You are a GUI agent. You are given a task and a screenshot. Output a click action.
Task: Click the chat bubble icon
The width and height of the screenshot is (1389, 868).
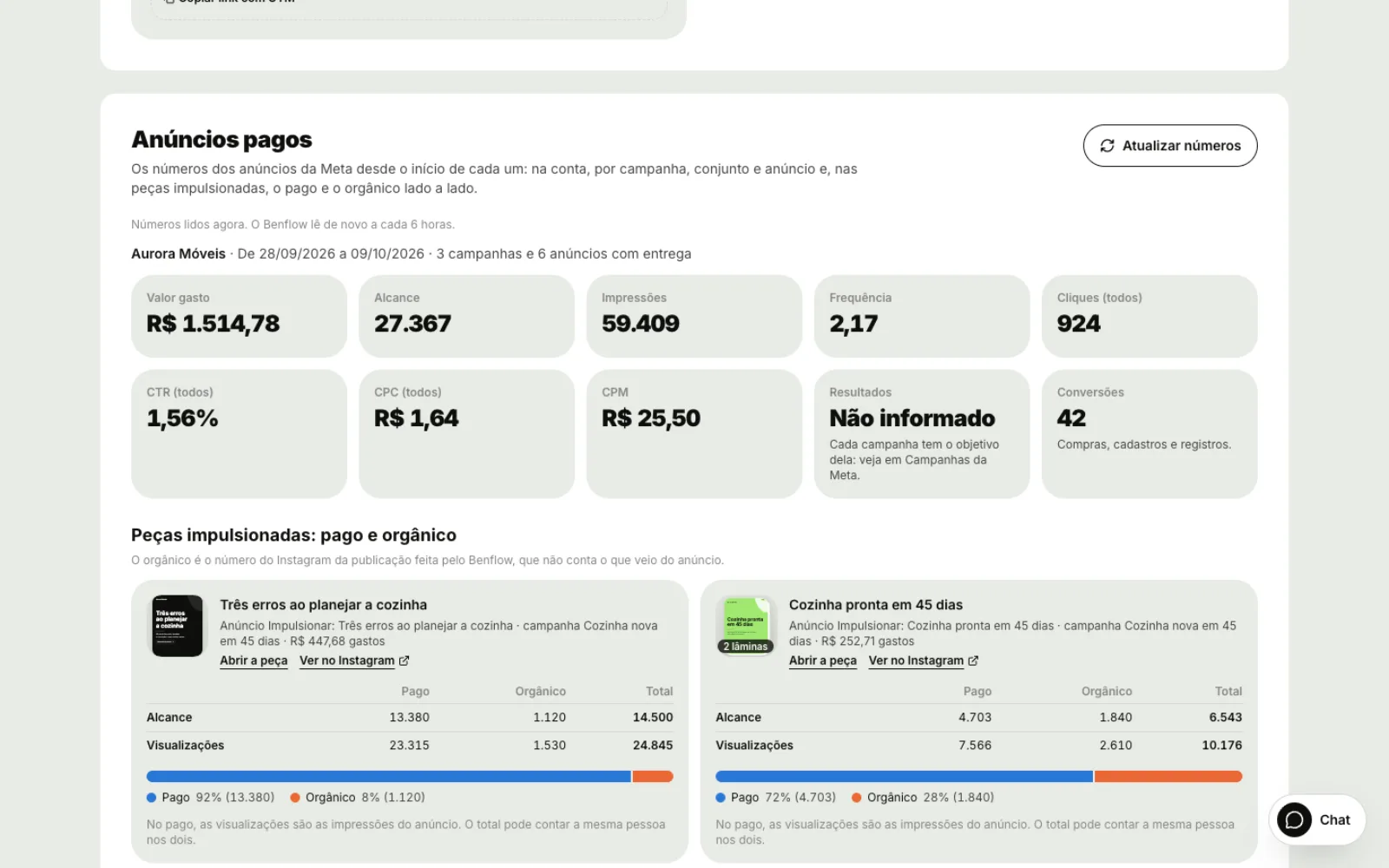click(x=1294, y=820)
